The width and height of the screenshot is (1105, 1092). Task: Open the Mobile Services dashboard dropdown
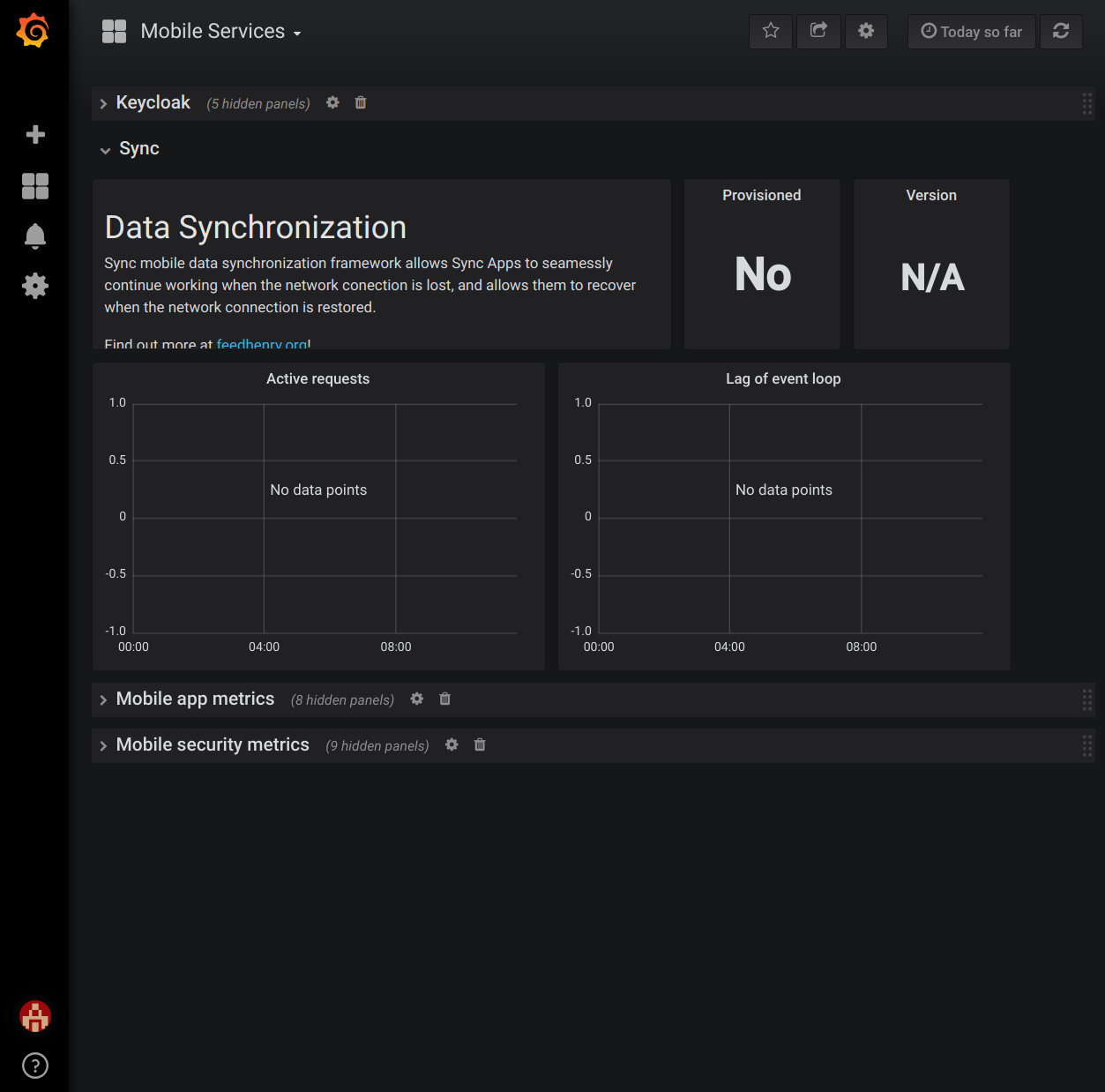(x=212, y=32)
